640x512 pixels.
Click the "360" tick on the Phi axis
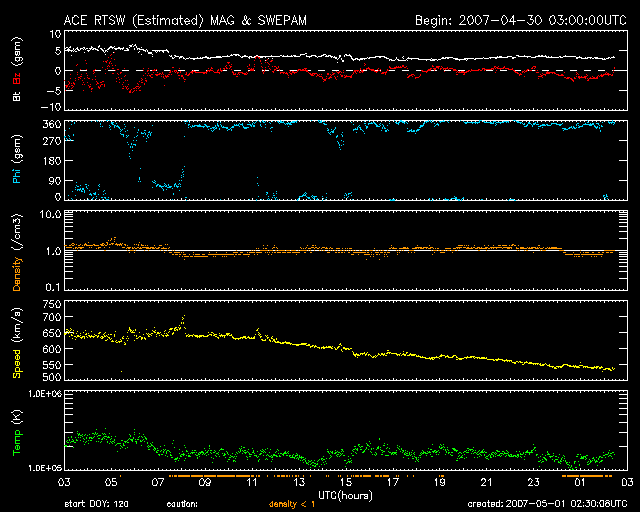[x=51, y=125]
